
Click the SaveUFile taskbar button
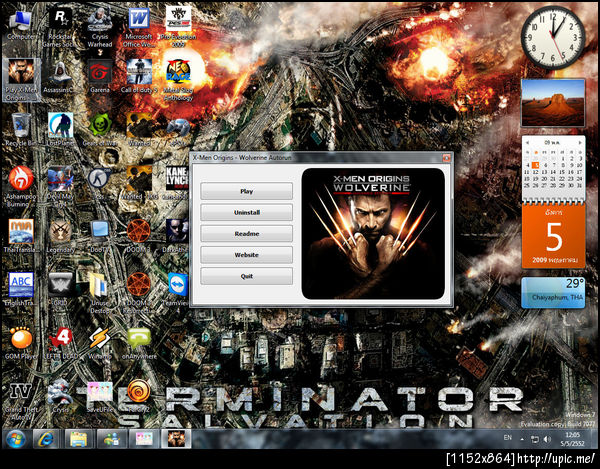(144, 439)
